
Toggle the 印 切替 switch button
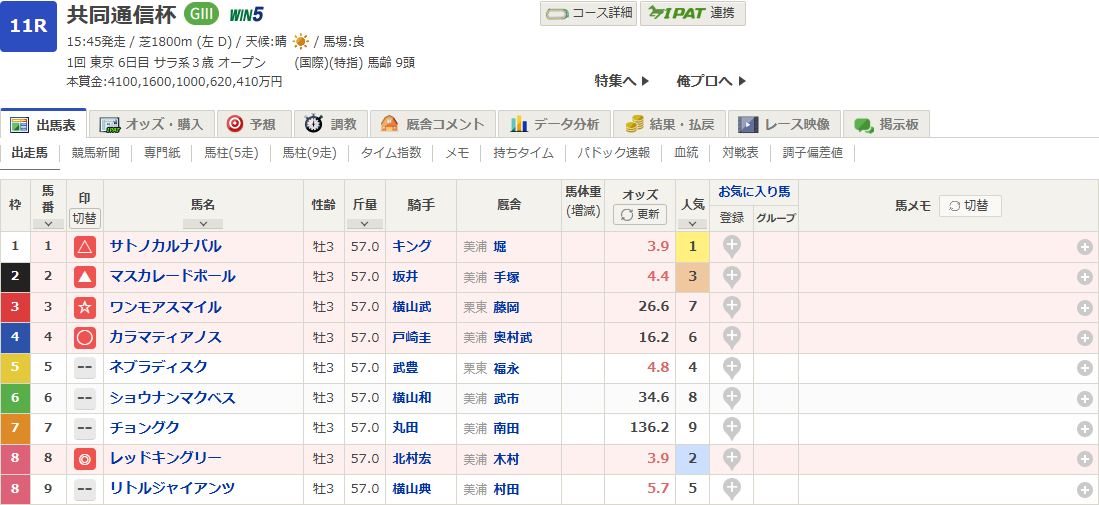pyautogui.click(x=85, y=217)
